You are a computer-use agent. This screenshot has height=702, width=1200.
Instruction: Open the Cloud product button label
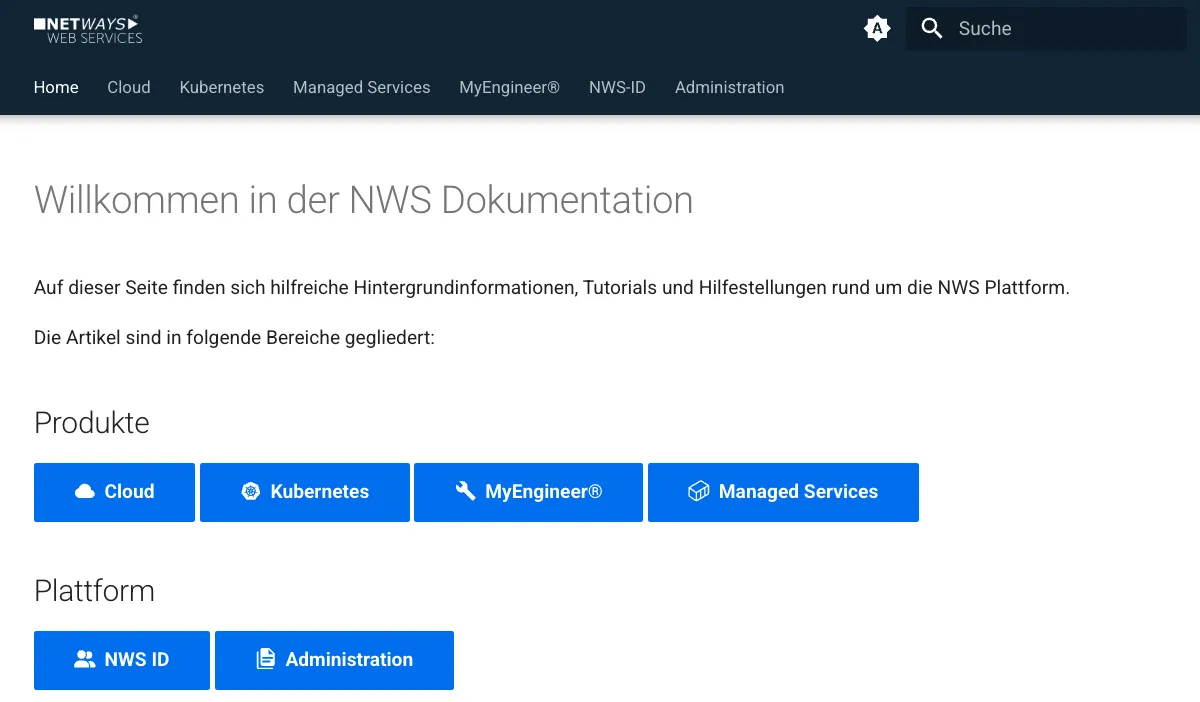(x=129, y=491)
